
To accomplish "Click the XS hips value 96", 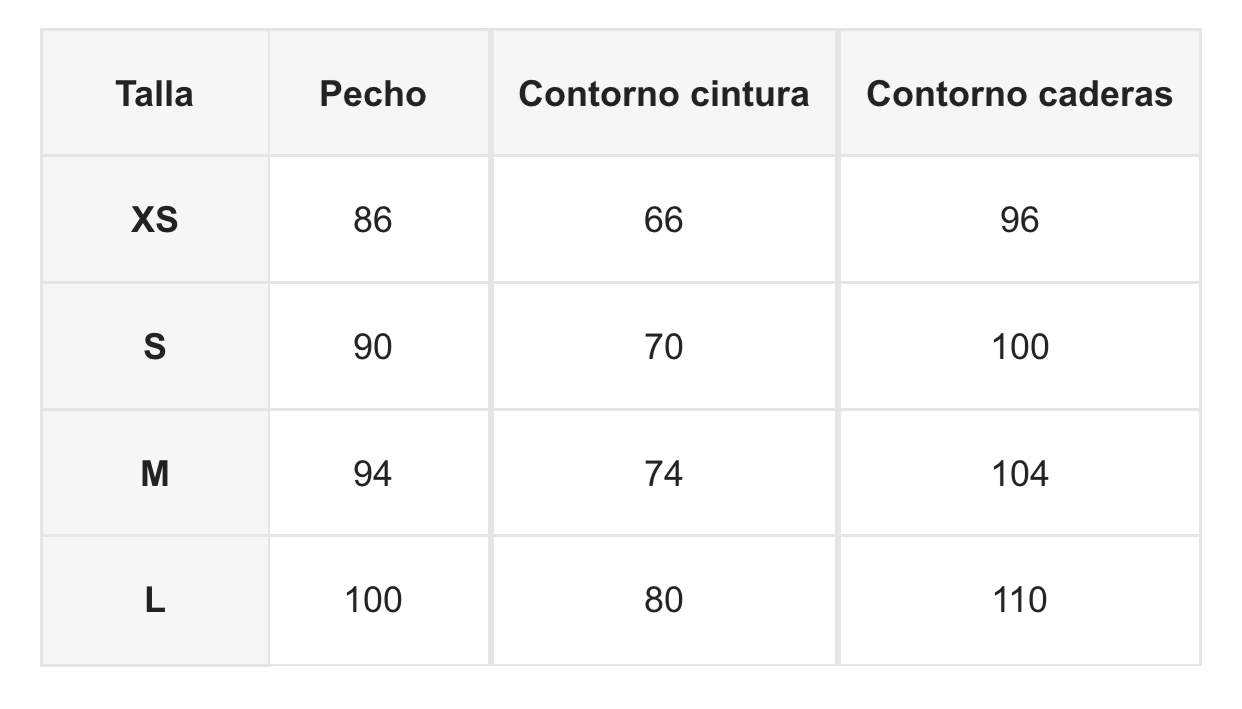I will tap(1019, 220).
